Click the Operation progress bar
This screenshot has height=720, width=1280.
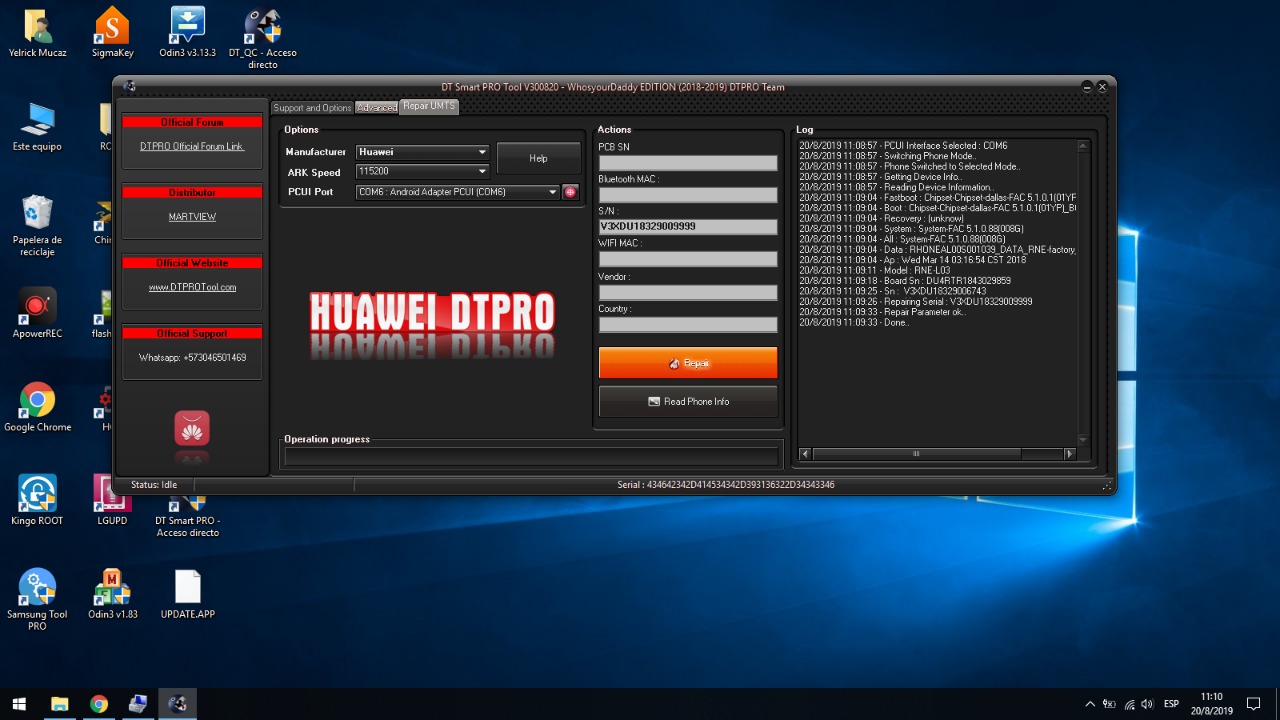pyautogui.click(x=531, y=456)
